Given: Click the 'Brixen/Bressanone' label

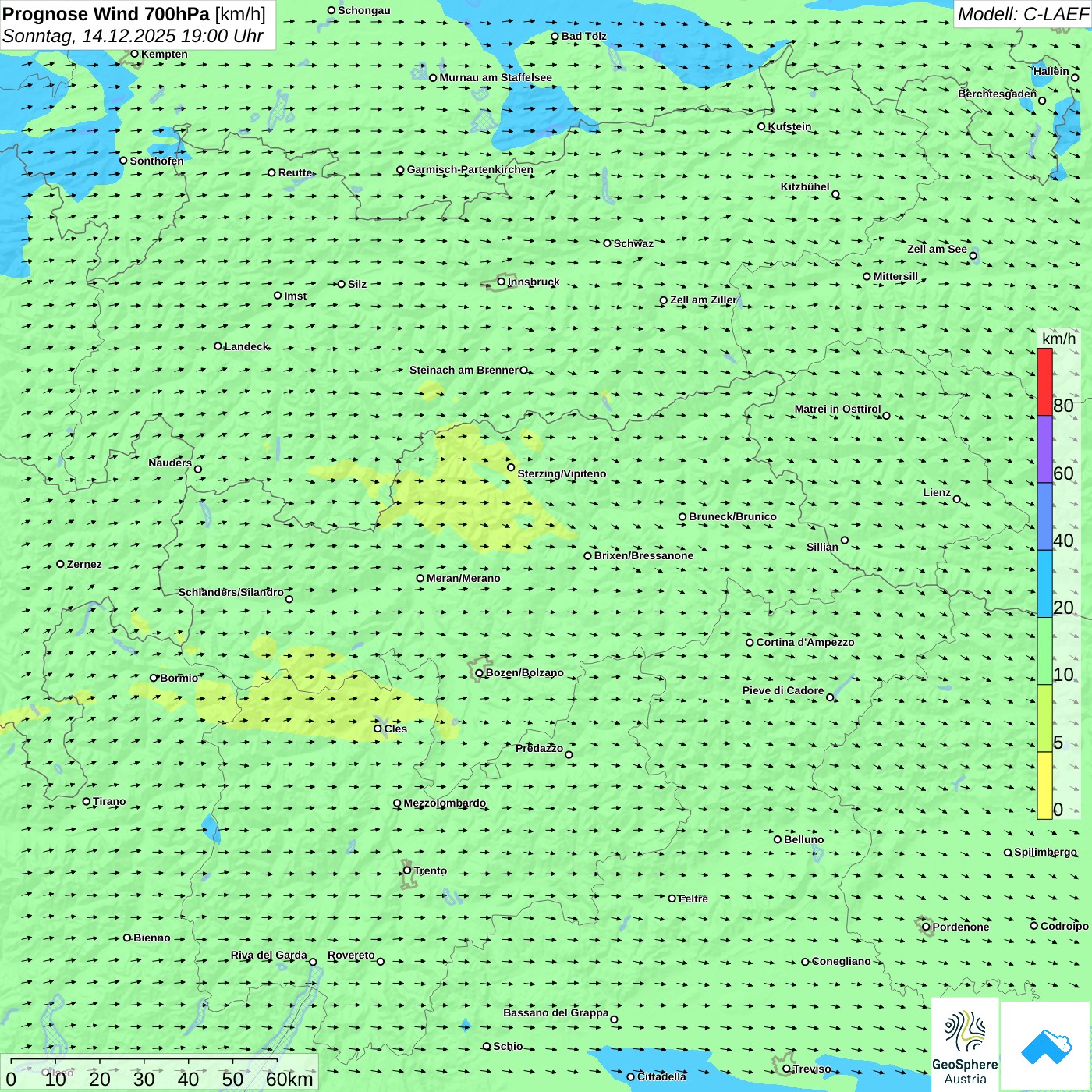Looking at the screenshot, I should [x=643, y=555].
